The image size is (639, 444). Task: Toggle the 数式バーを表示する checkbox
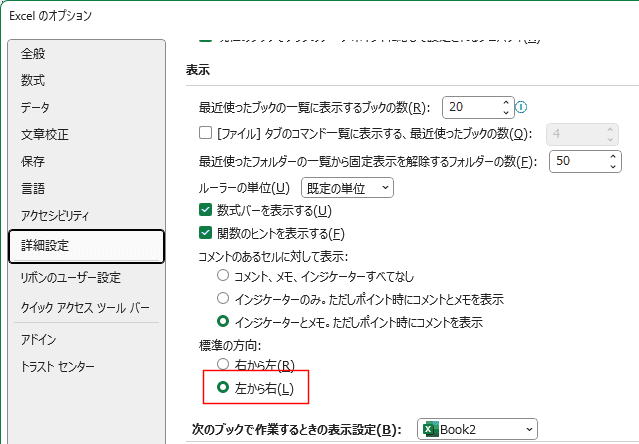click(206, 210)
